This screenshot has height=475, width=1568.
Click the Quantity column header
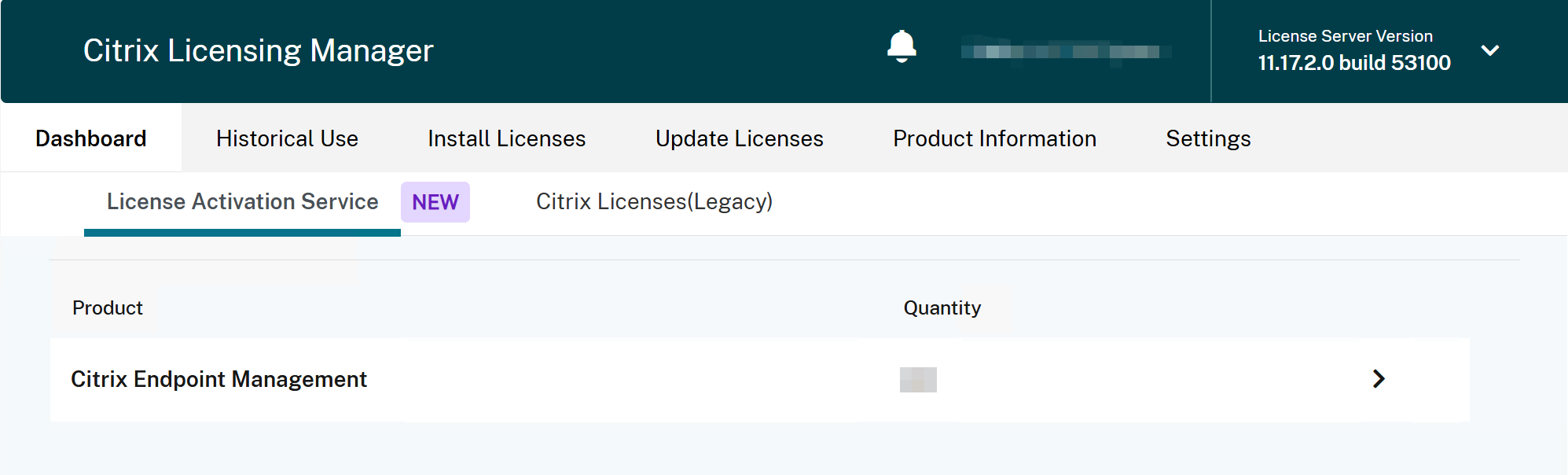942,308
